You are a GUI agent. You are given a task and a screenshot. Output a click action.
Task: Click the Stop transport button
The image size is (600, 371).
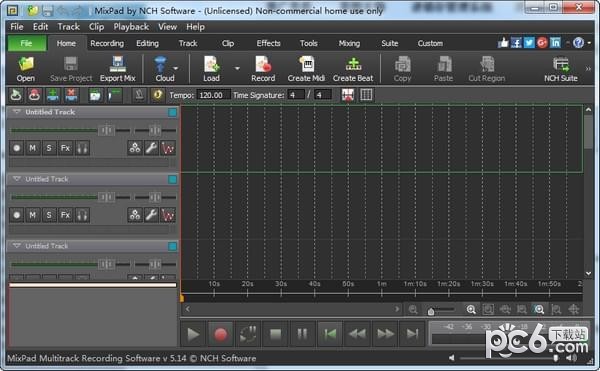(276, 334)
